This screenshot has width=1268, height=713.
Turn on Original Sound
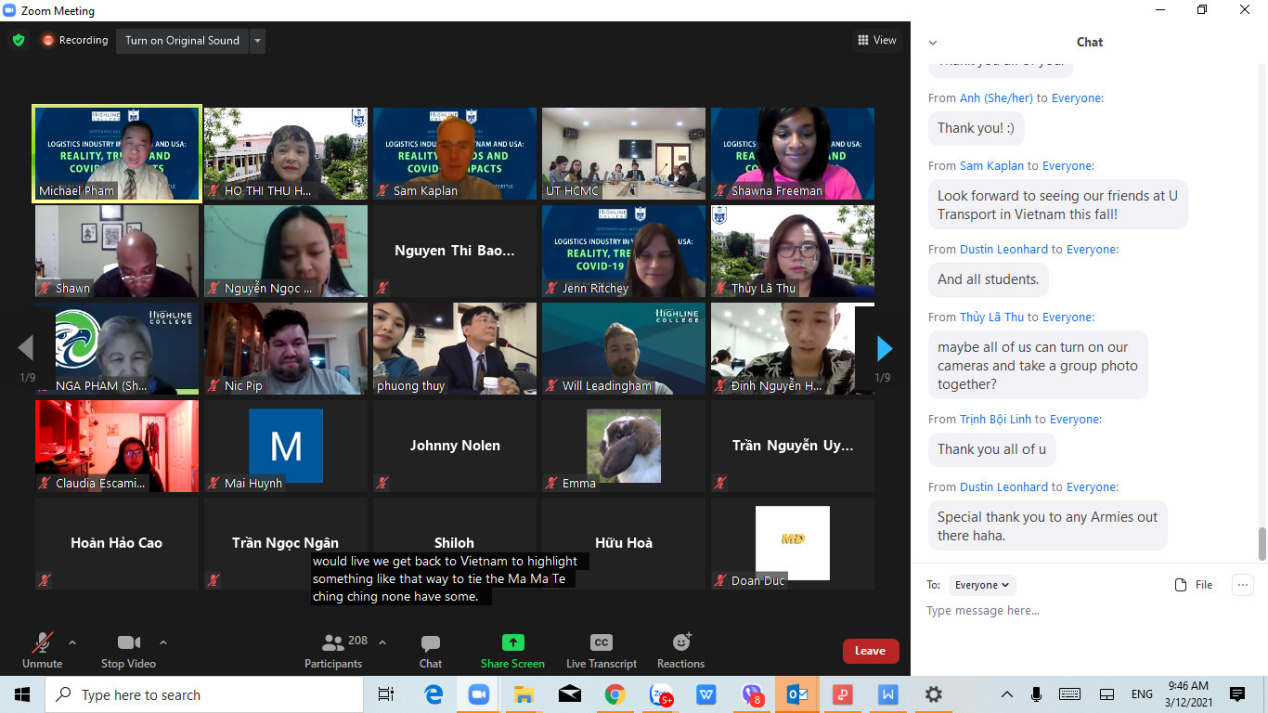(x=182, y=41)
